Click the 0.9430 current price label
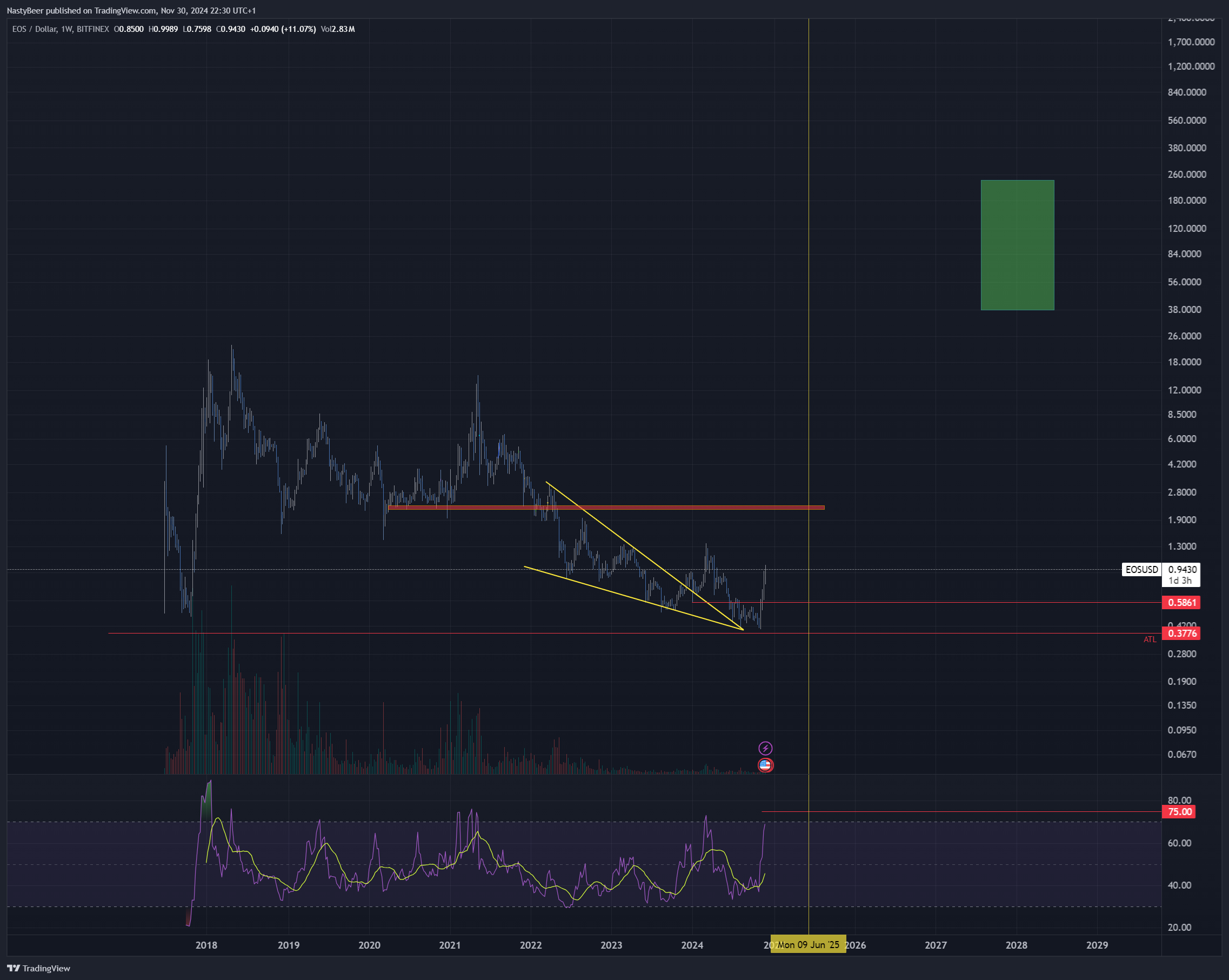This screenshot has width=1229, height=980. tap(1183, 570)
